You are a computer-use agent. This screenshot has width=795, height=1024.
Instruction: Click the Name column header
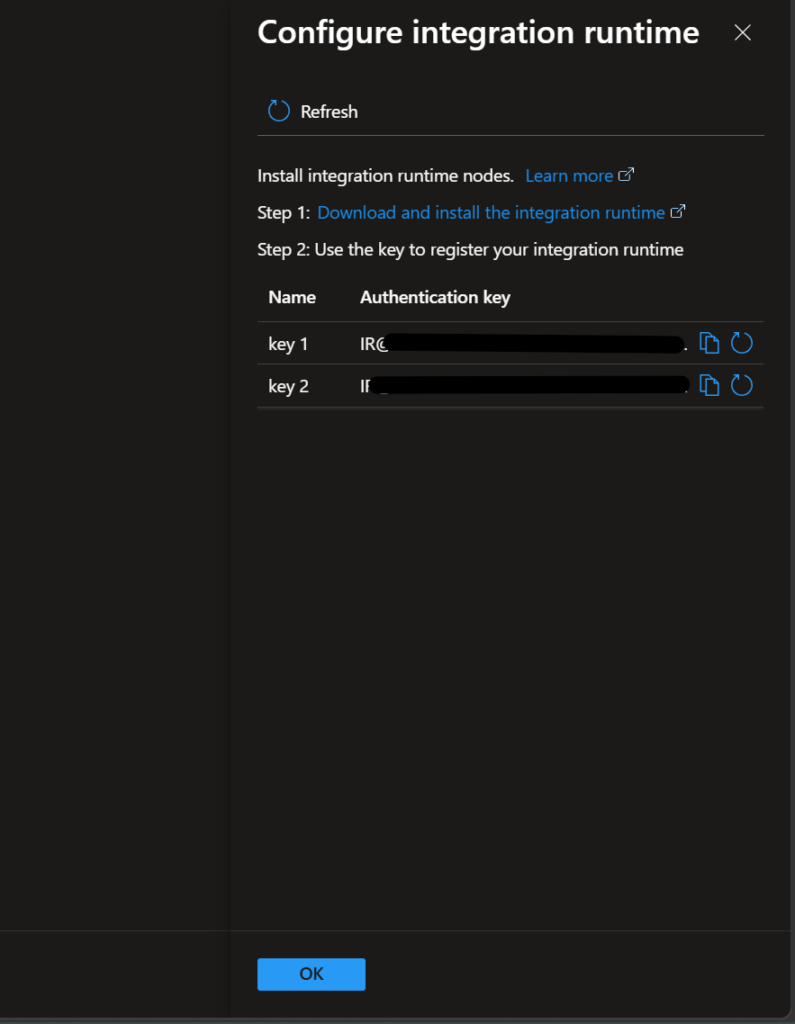(292, 297)
